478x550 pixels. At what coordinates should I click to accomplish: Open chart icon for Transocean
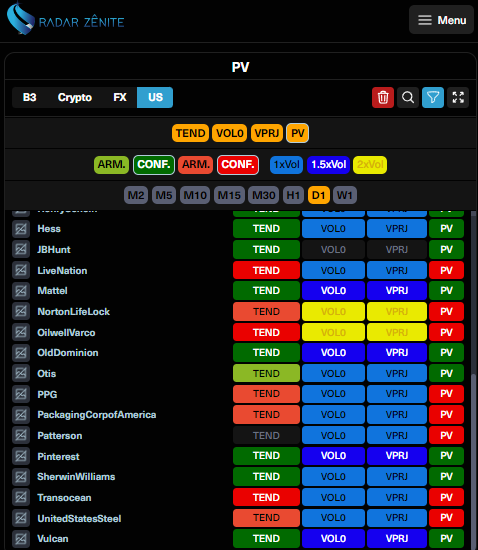click(x=21, y=497)
